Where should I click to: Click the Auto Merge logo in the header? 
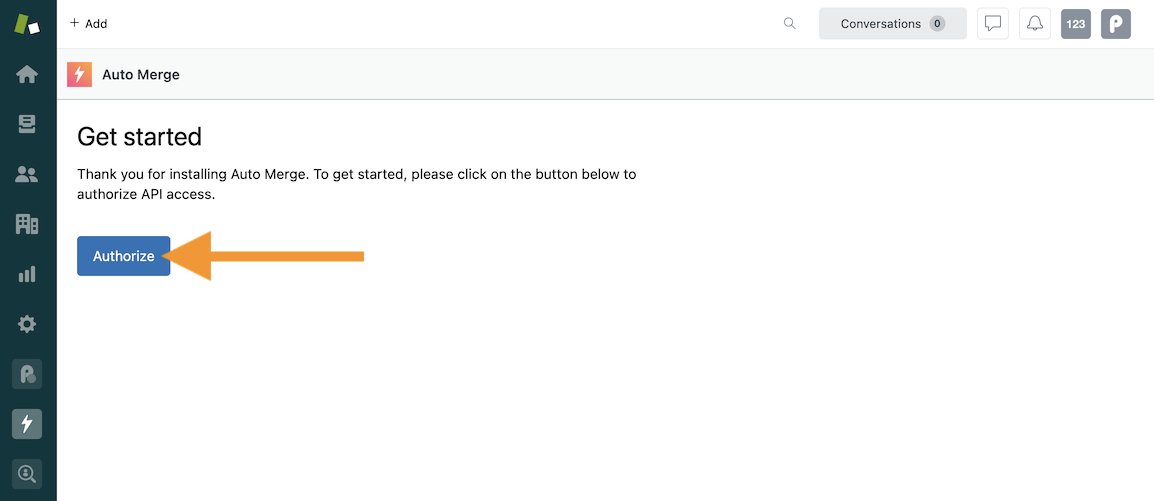(80, 75)
